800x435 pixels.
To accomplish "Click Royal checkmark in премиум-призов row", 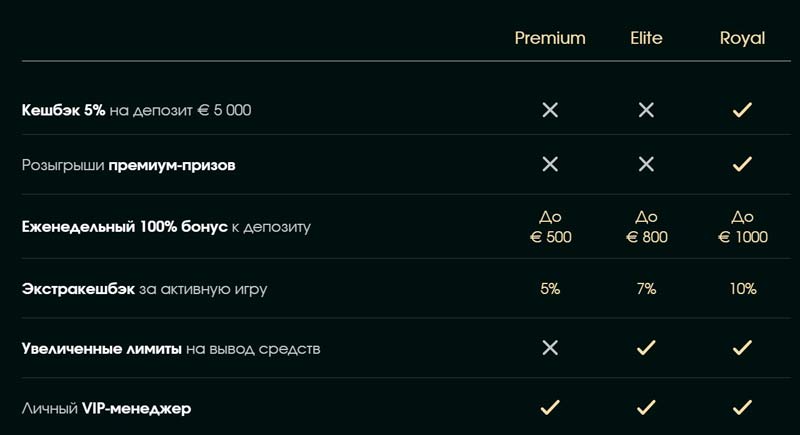I will 742,164.
